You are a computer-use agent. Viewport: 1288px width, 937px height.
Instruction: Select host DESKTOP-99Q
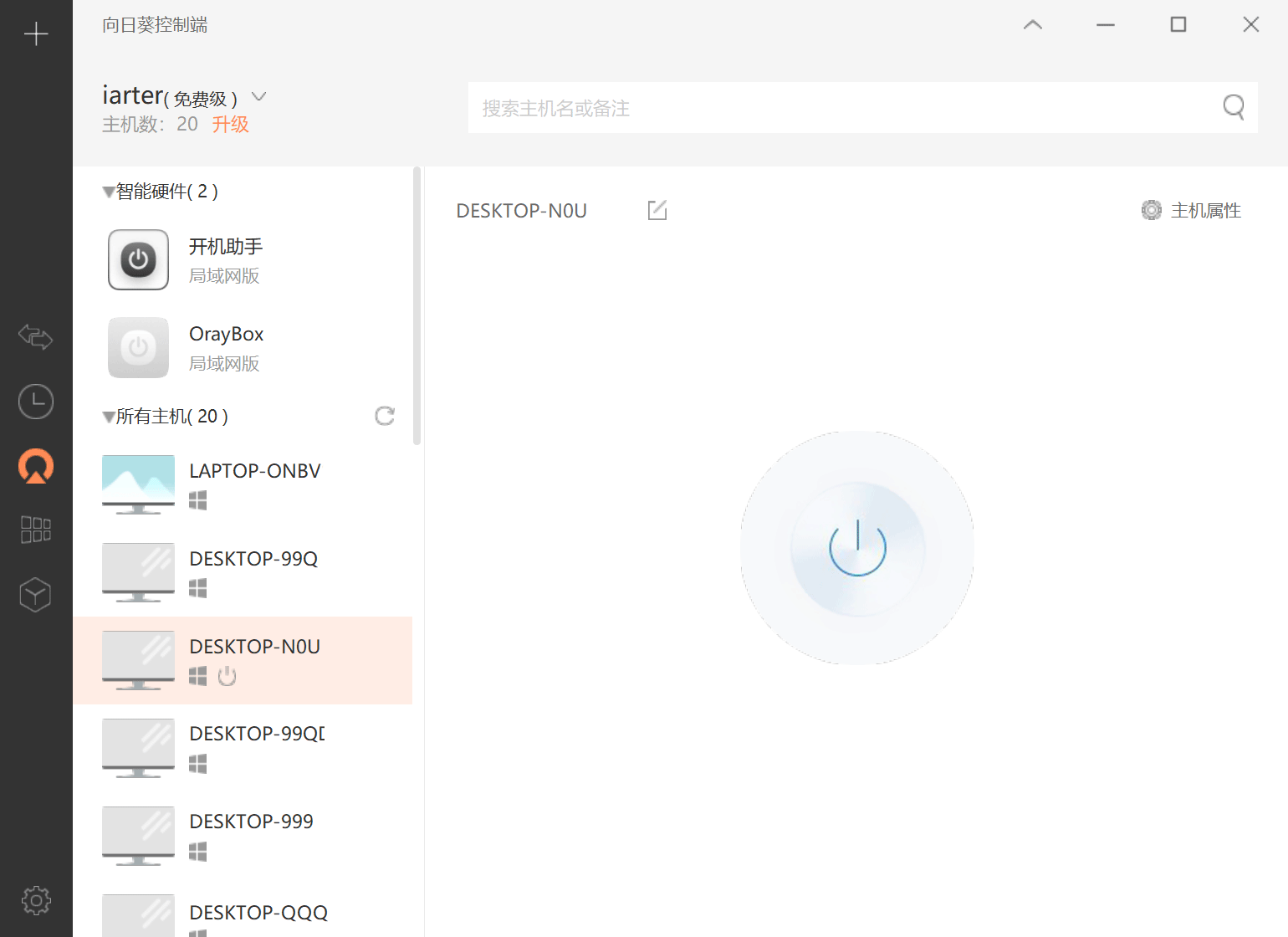[243, 573]
